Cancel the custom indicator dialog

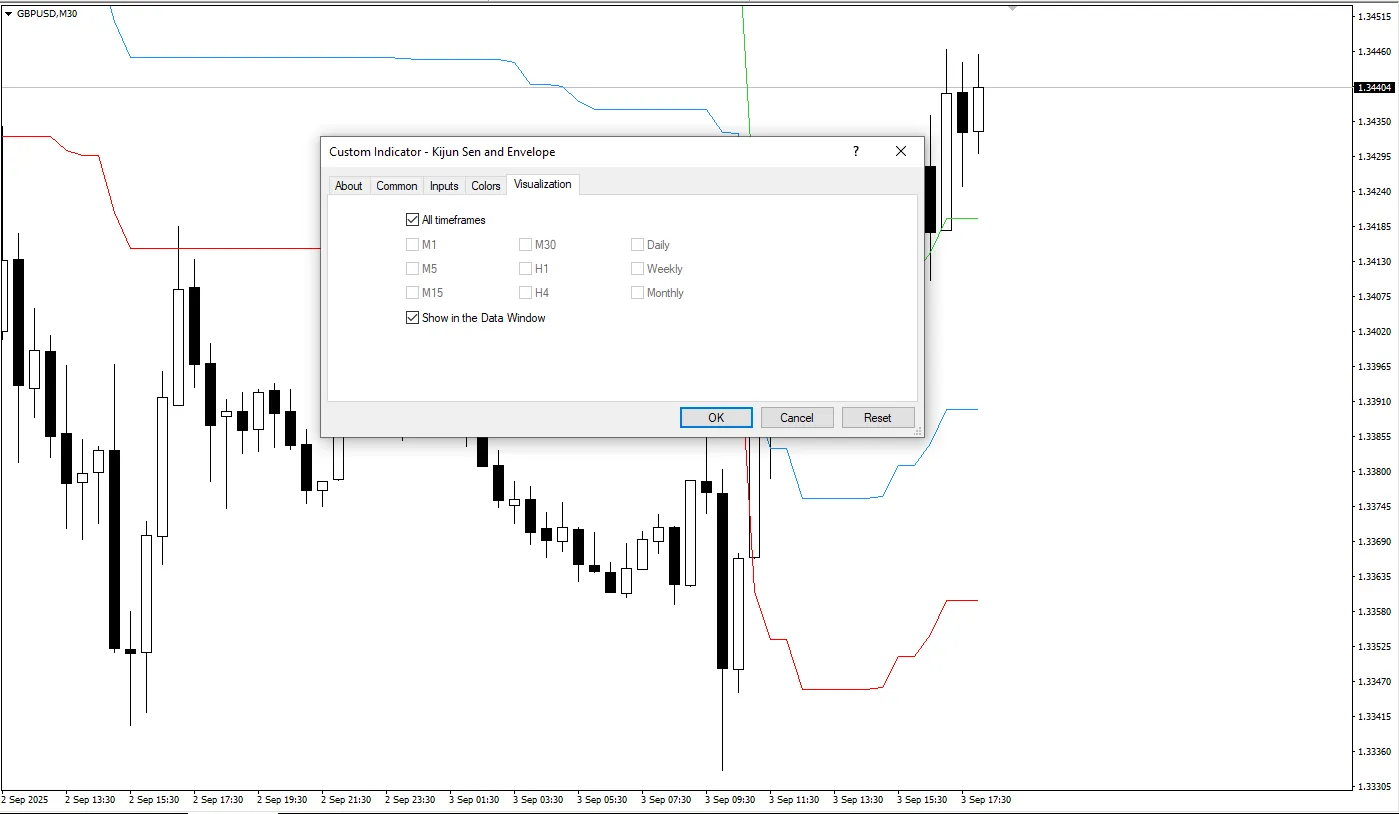797,418
